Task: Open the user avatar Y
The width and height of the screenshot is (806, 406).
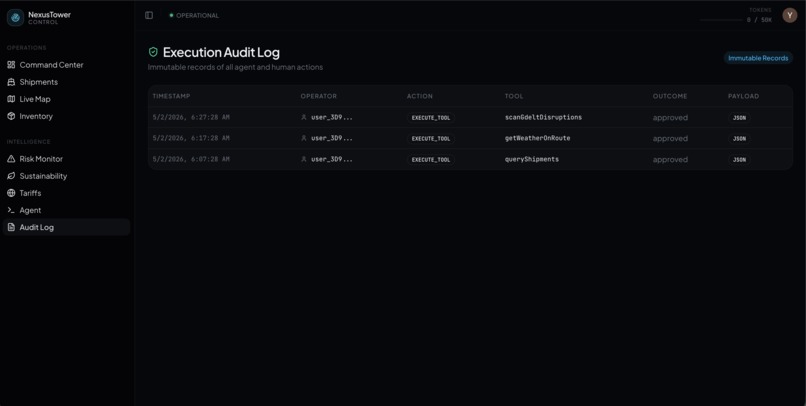Action: pyautogui.click(x=790, y=15)
